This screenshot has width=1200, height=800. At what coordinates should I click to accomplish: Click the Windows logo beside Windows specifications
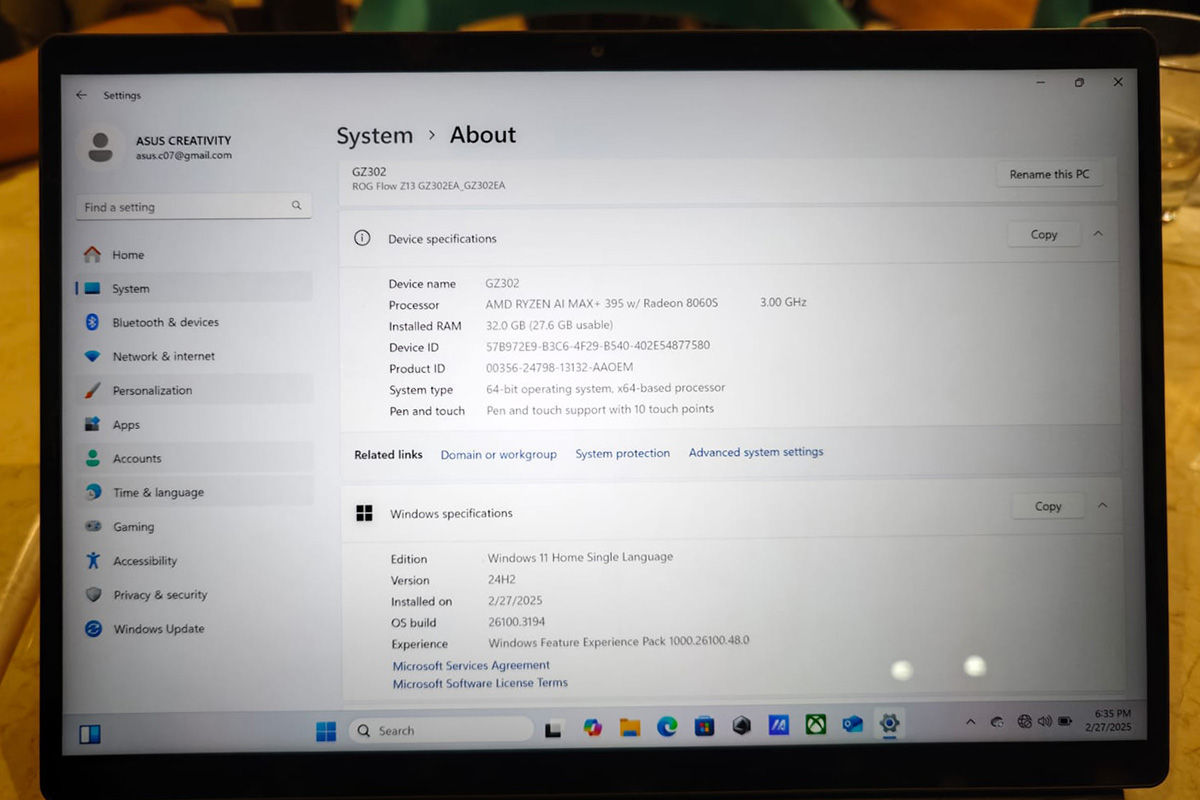click(x=364, y=513)
